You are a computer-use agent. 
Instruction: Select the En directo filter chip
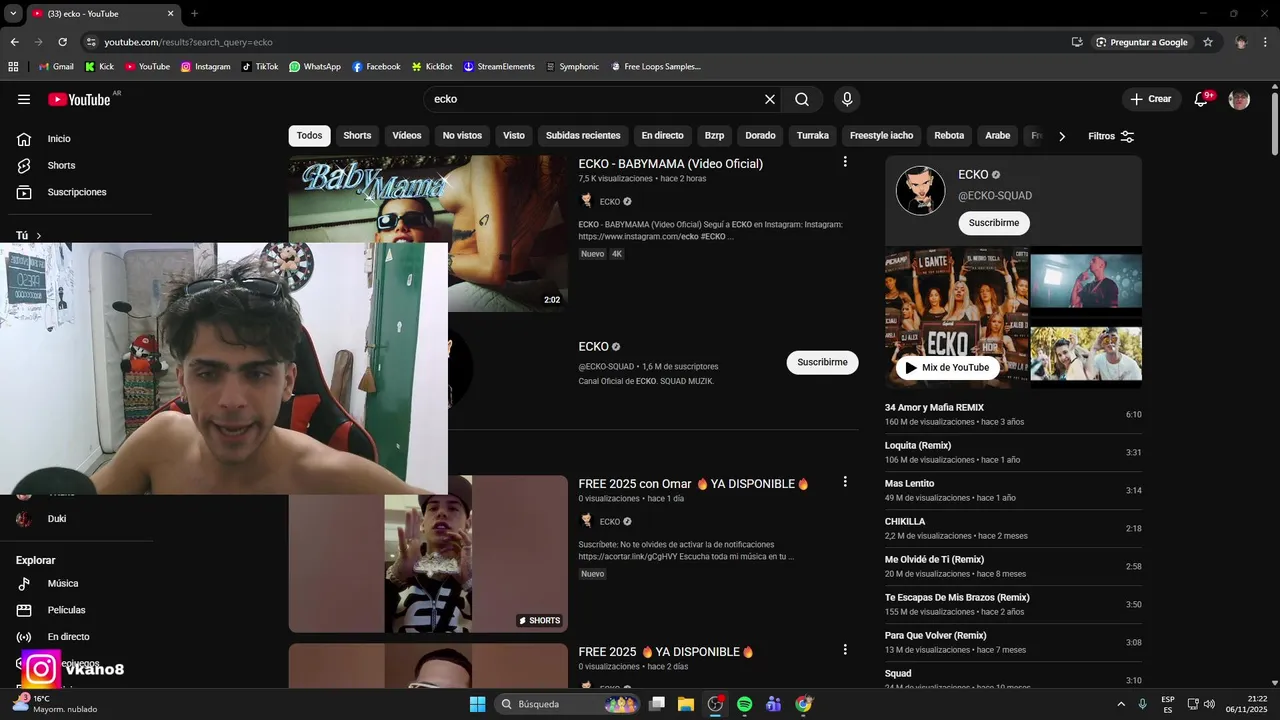[662, 135]
